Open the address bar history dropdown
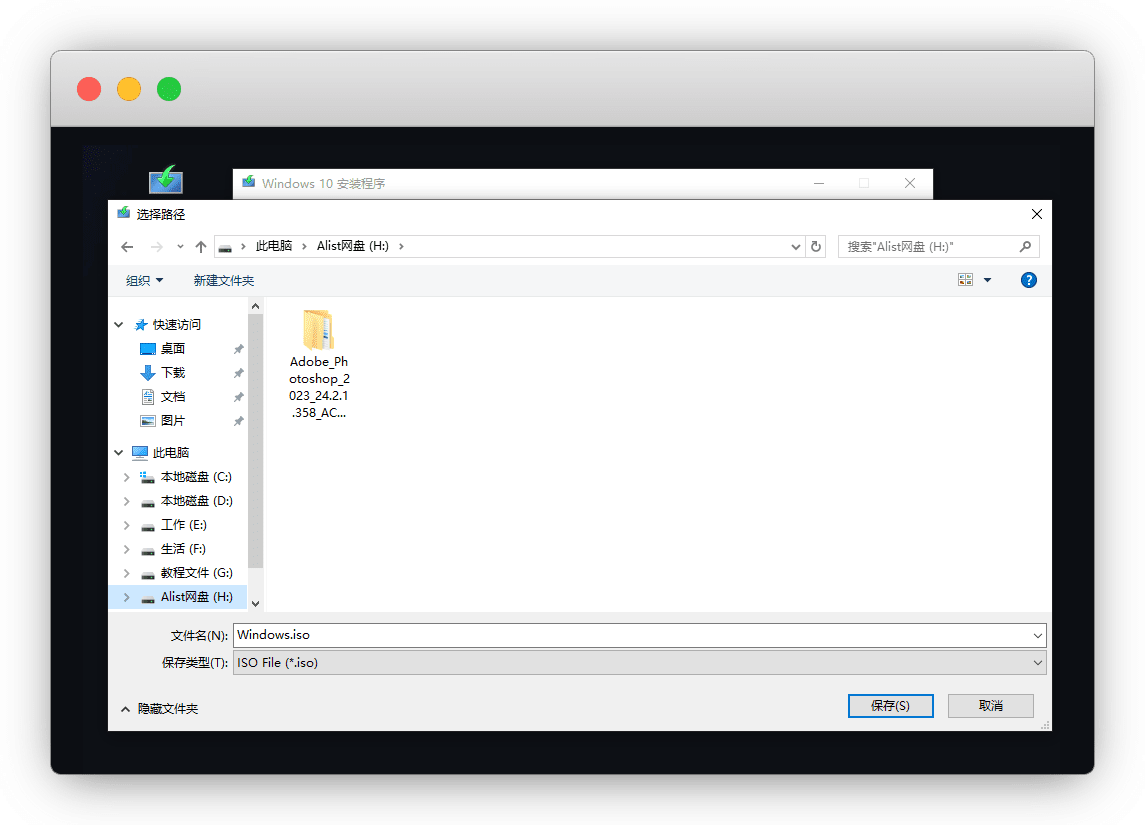 (x=796, y=247)
